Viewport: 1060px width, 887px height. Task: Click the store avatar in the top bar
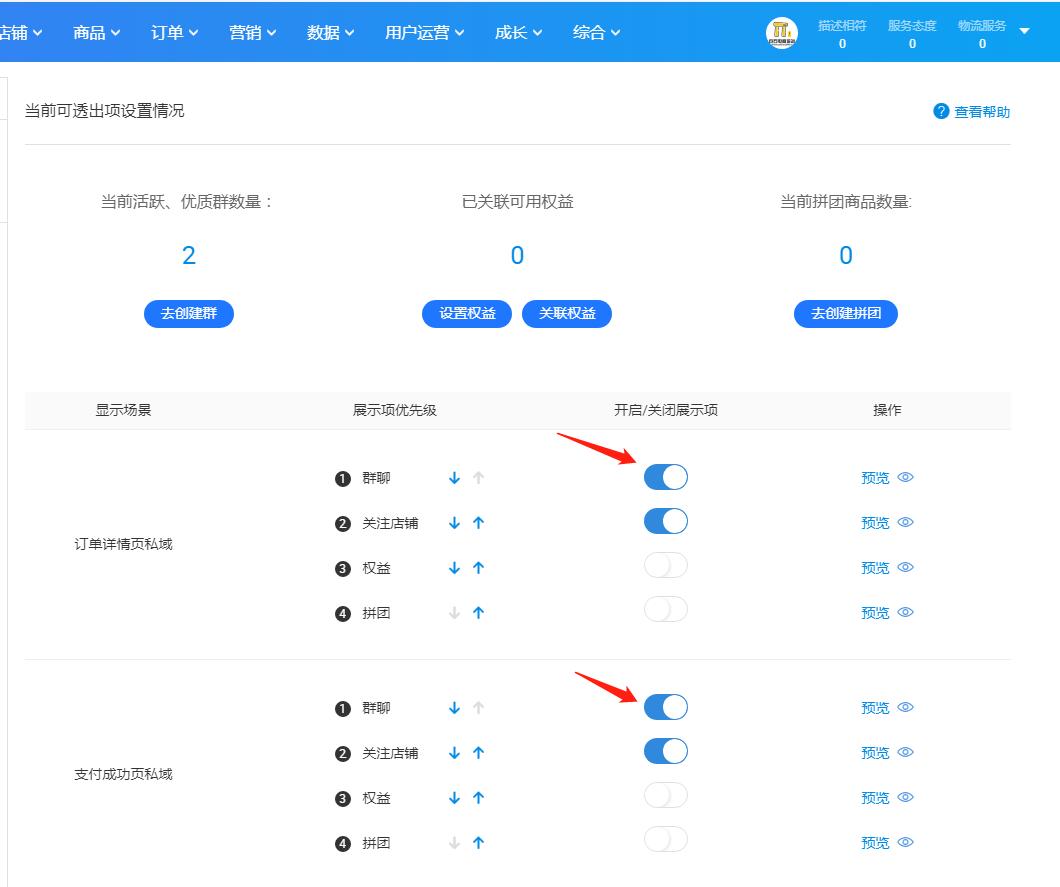coord(781,31)
